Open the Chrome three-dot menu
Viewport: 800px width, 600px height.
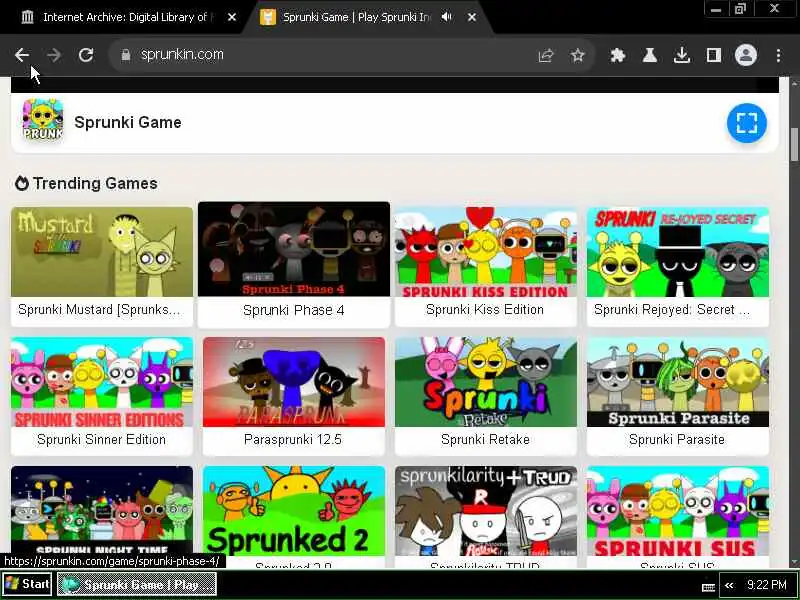(778, 55)
